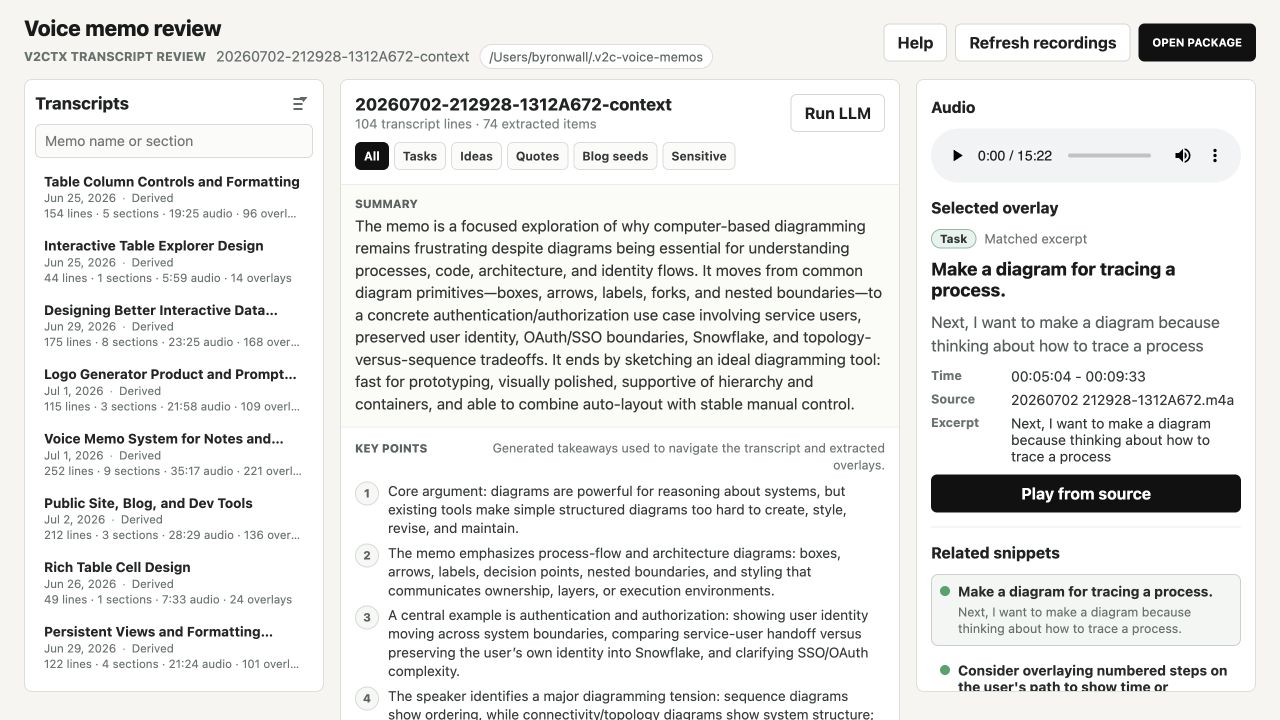Run the LLM on this transcript
This screenshot has height=720, width=1280.
click(x=838, y=113)
